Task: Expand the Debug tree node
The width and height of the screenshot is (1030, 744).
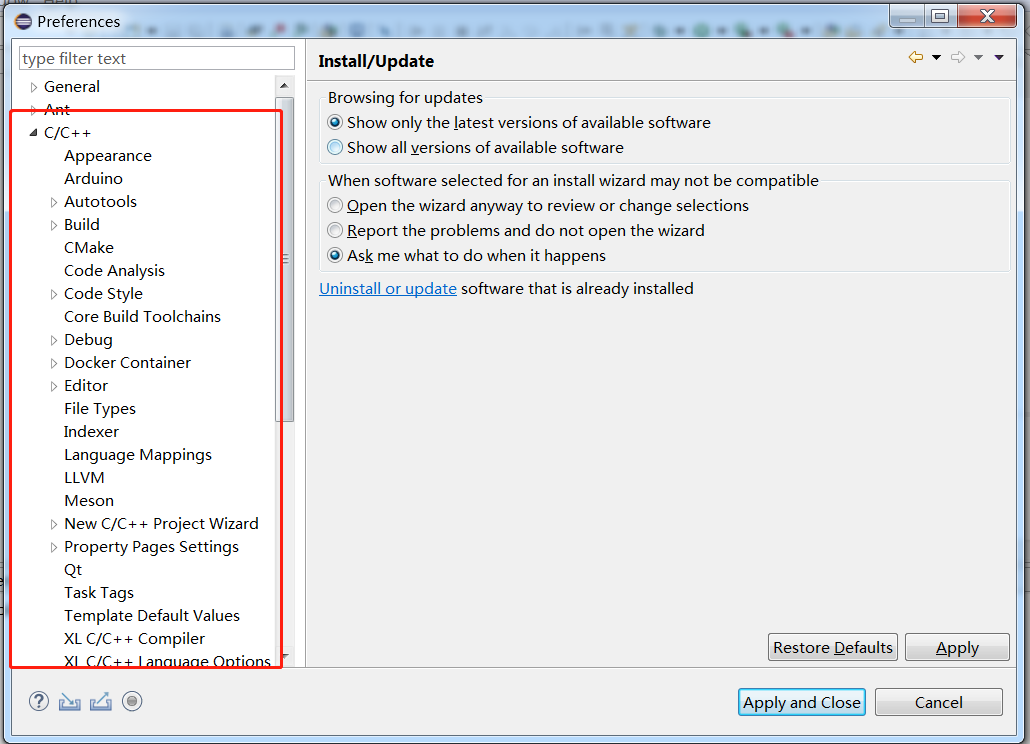Action: 54,339
